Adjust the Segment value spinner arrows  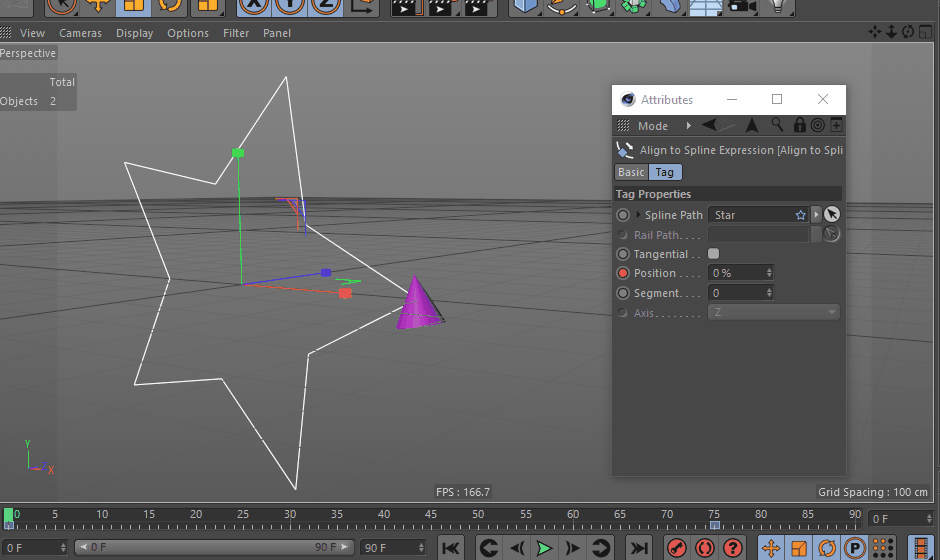coord(769,293)
